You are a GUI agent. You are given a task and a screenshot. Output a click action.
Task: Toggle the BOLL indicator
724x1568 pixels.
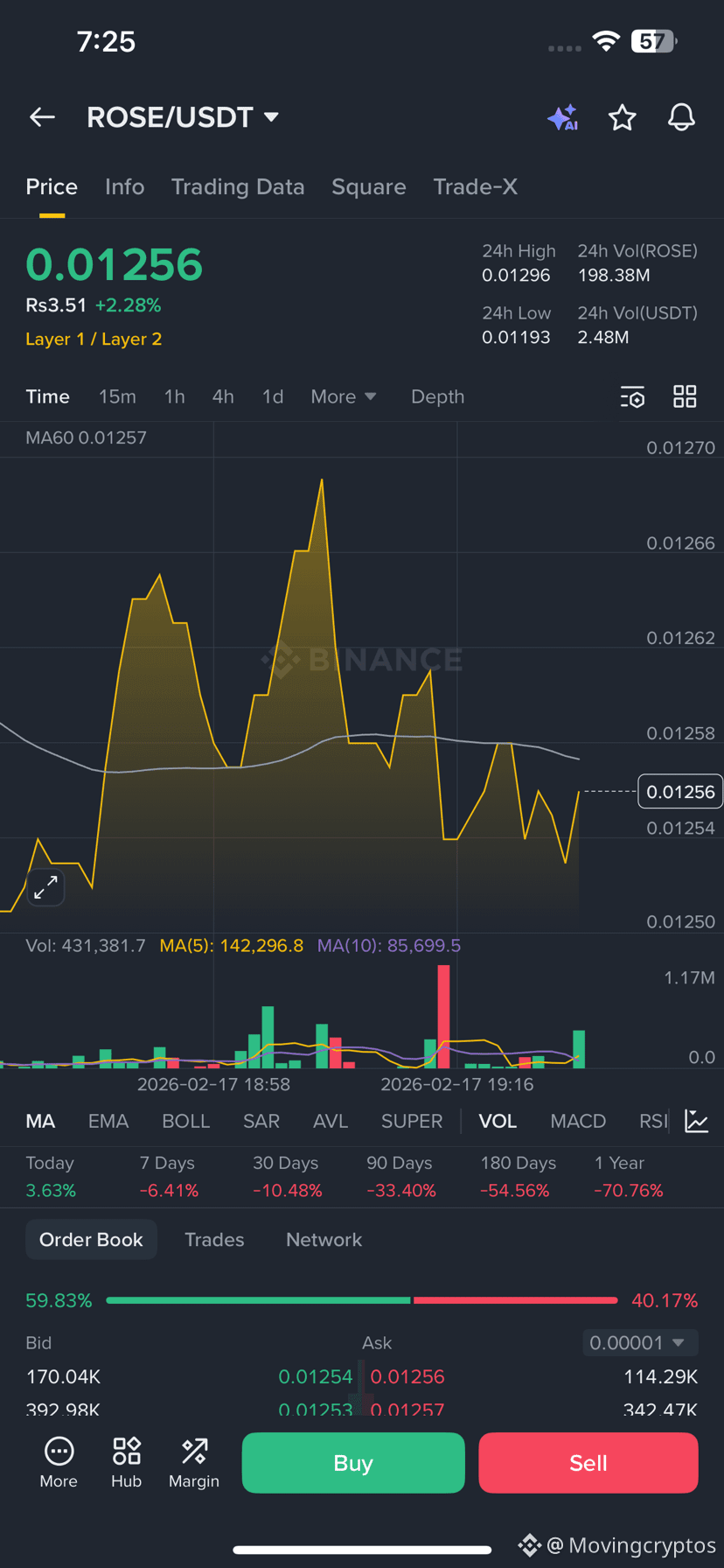pyautogui.click(x=186, y=1122)
